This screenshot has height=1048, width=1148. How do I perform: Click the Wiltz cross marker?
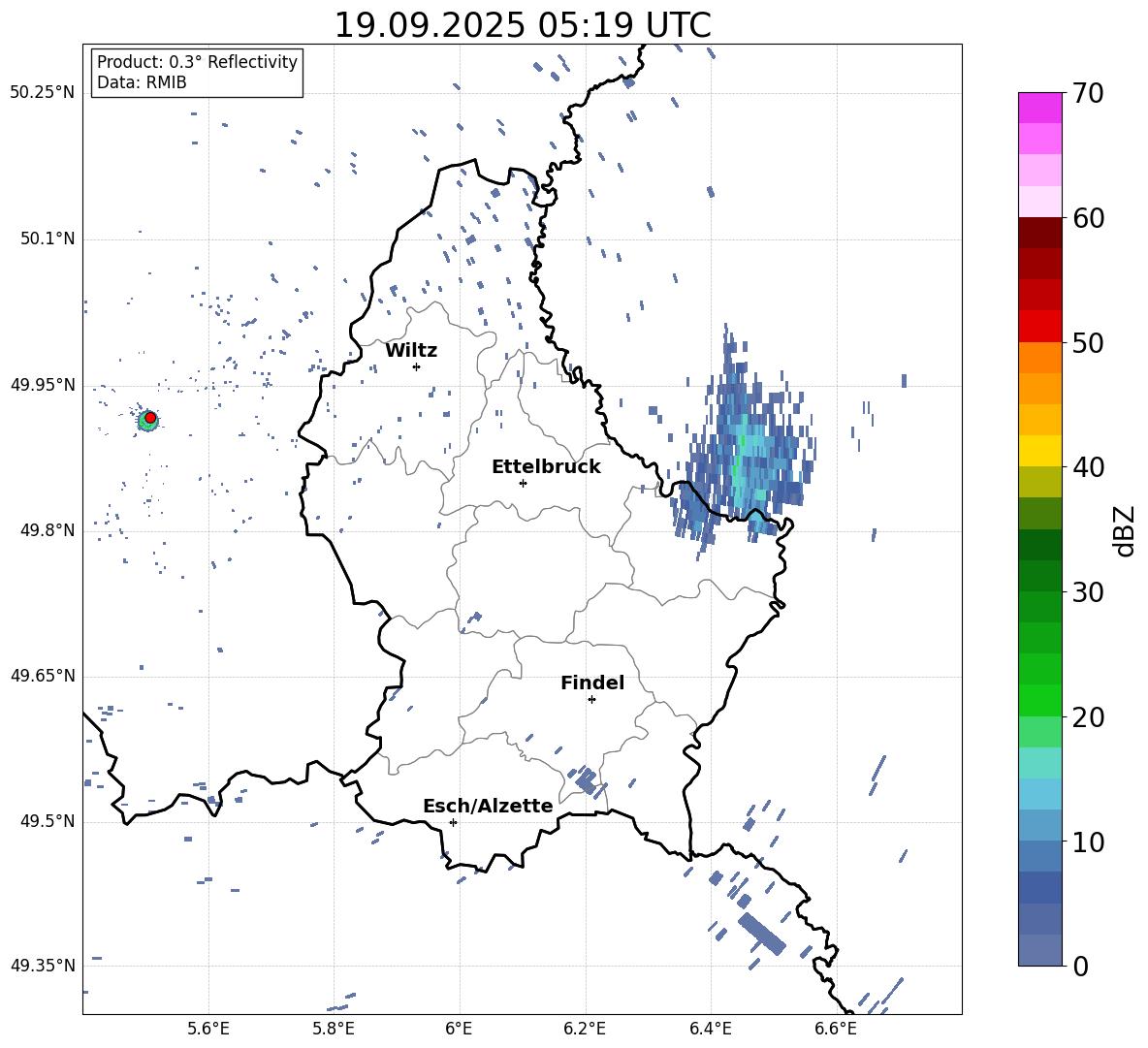[x=416, y=366]
